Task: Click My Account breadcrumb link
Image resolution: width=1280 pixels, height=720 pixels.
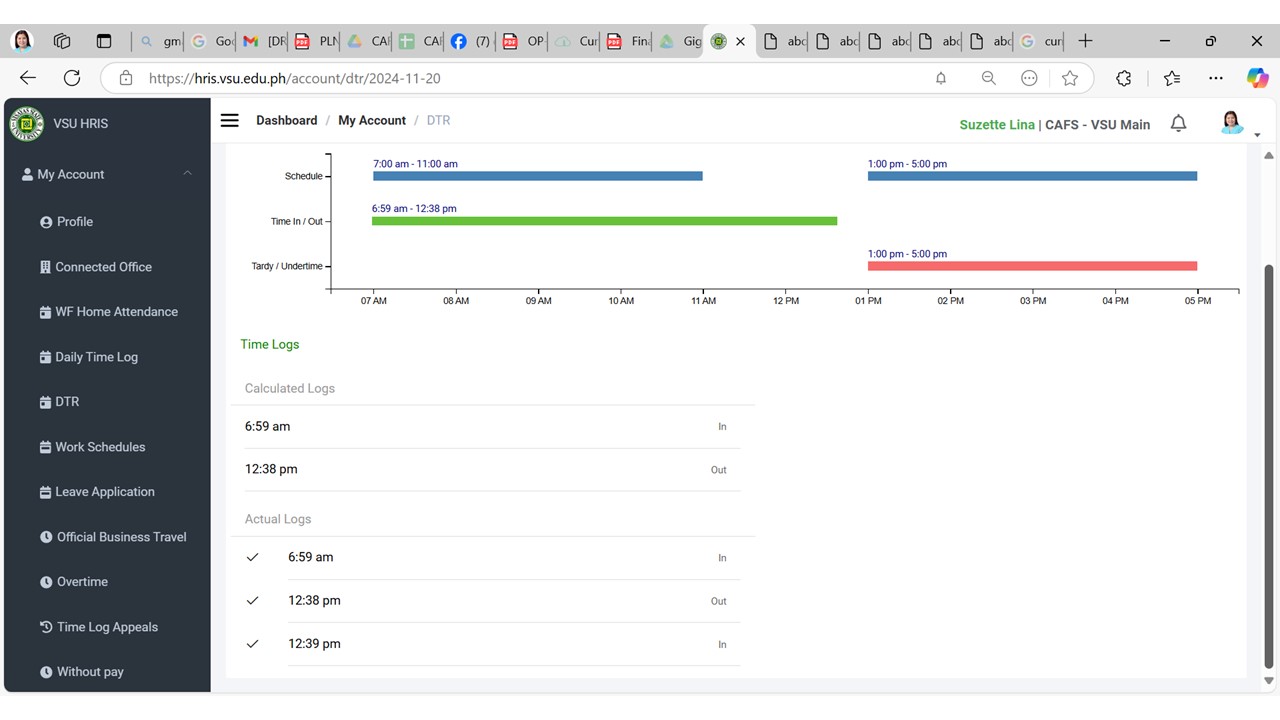Action: 372,120
